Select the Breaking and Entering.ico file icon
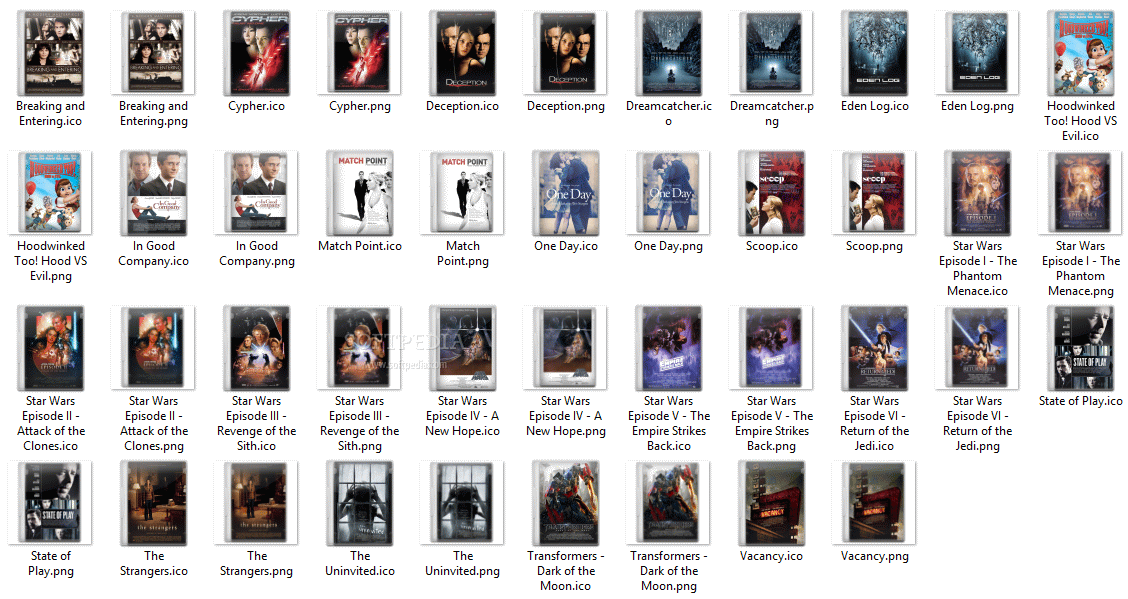 50,52
